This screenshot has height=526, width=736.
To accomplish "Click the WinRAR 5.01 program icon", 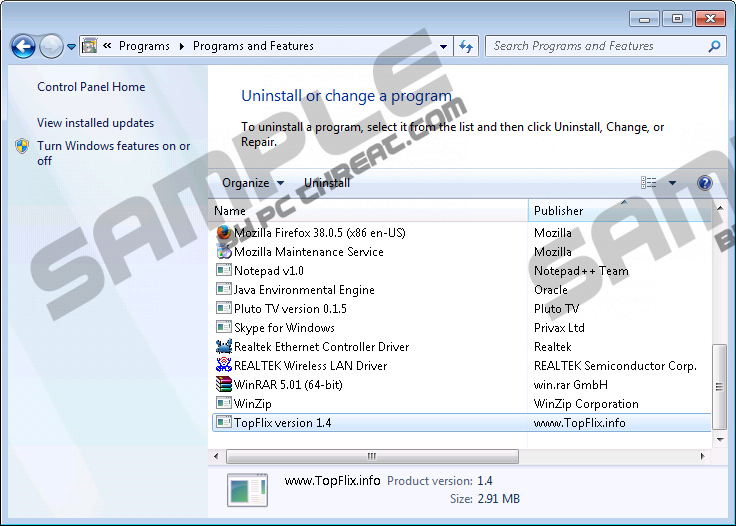I will click(224, 385).
